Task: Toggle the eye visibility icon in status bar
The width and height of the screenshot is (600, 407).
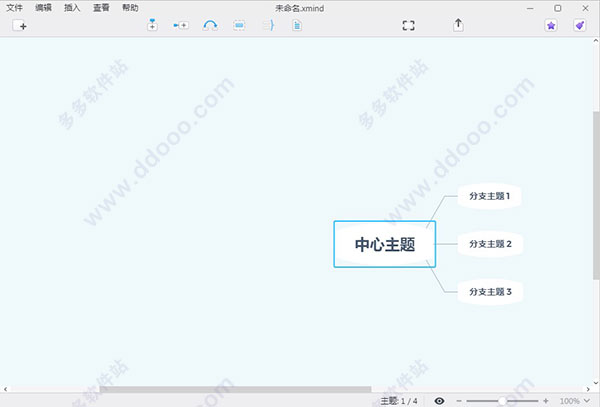Action: pos(439,401)
